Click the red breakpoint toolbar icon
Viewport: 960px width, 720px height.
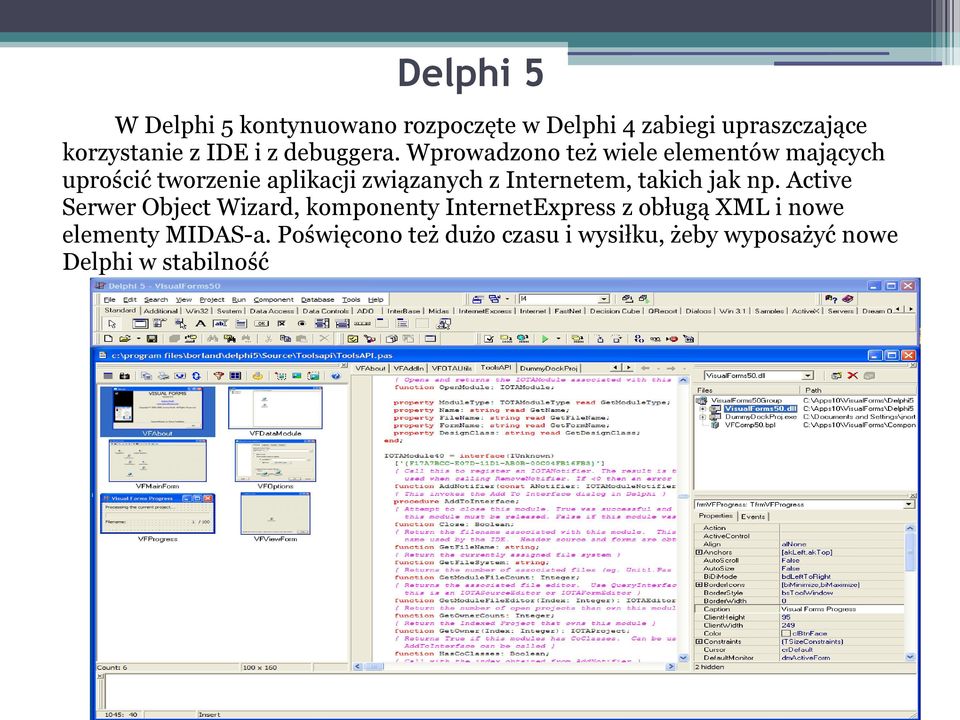tap(672, 339)
